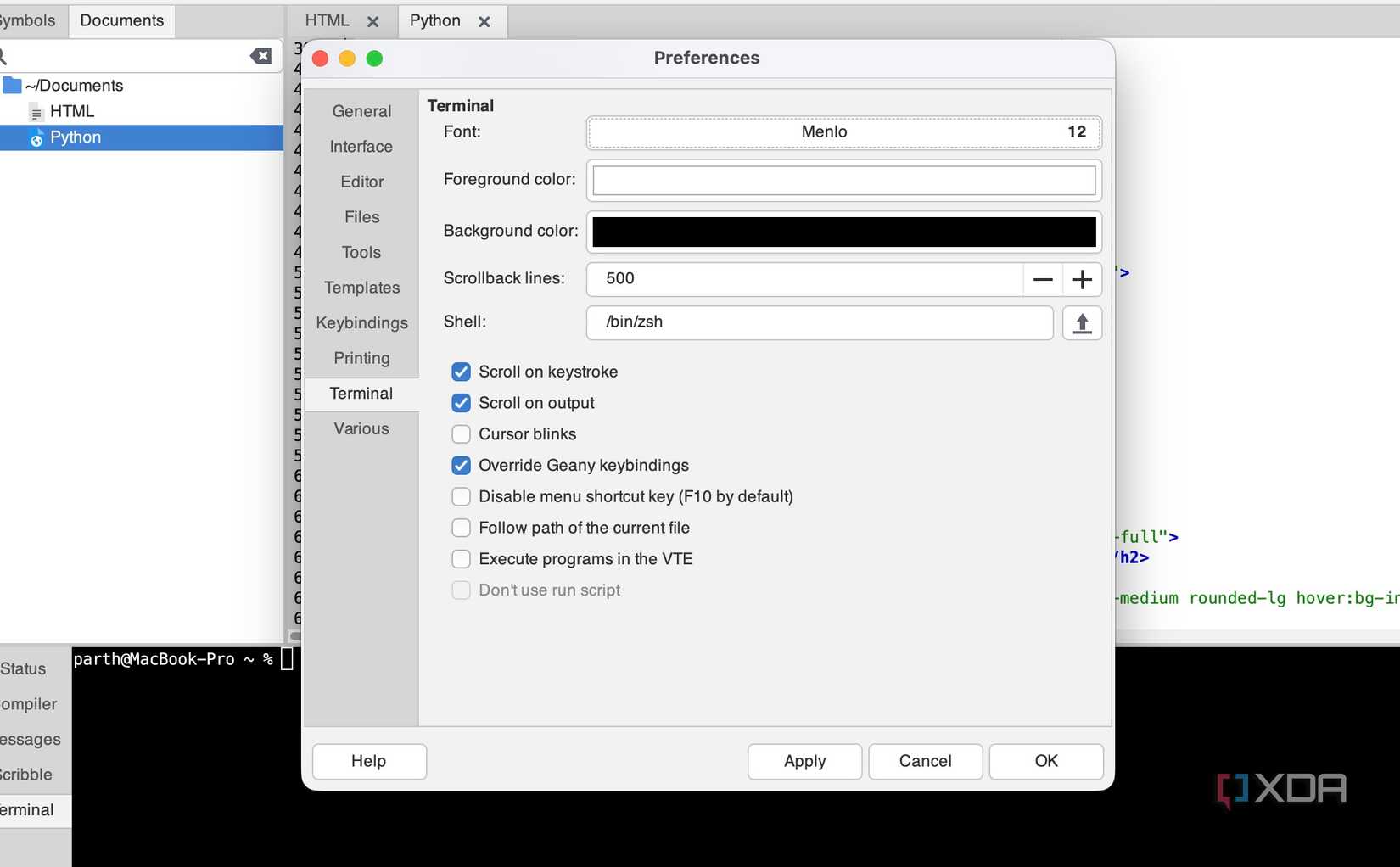Clear the search box using the backspace icon
This screenshot has width=1400, height=867.
click(260, 55)
